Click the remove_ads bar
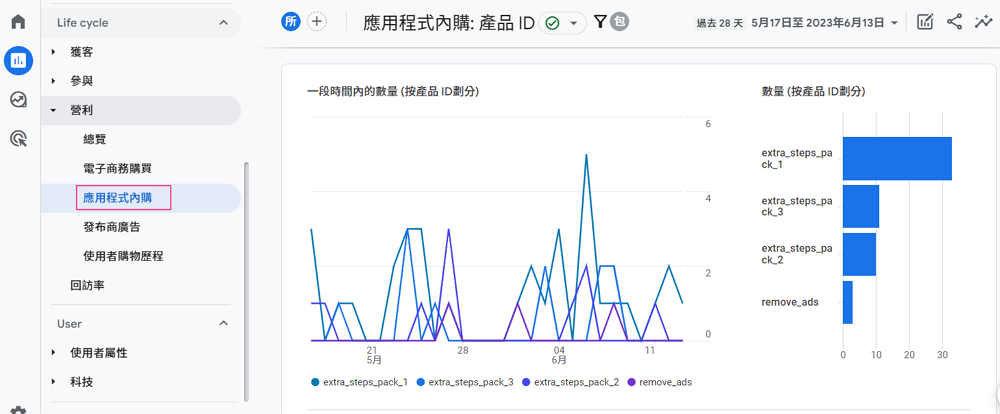Image resolution: width=1000 pixels, height=414 pixels. pos(848,302)
